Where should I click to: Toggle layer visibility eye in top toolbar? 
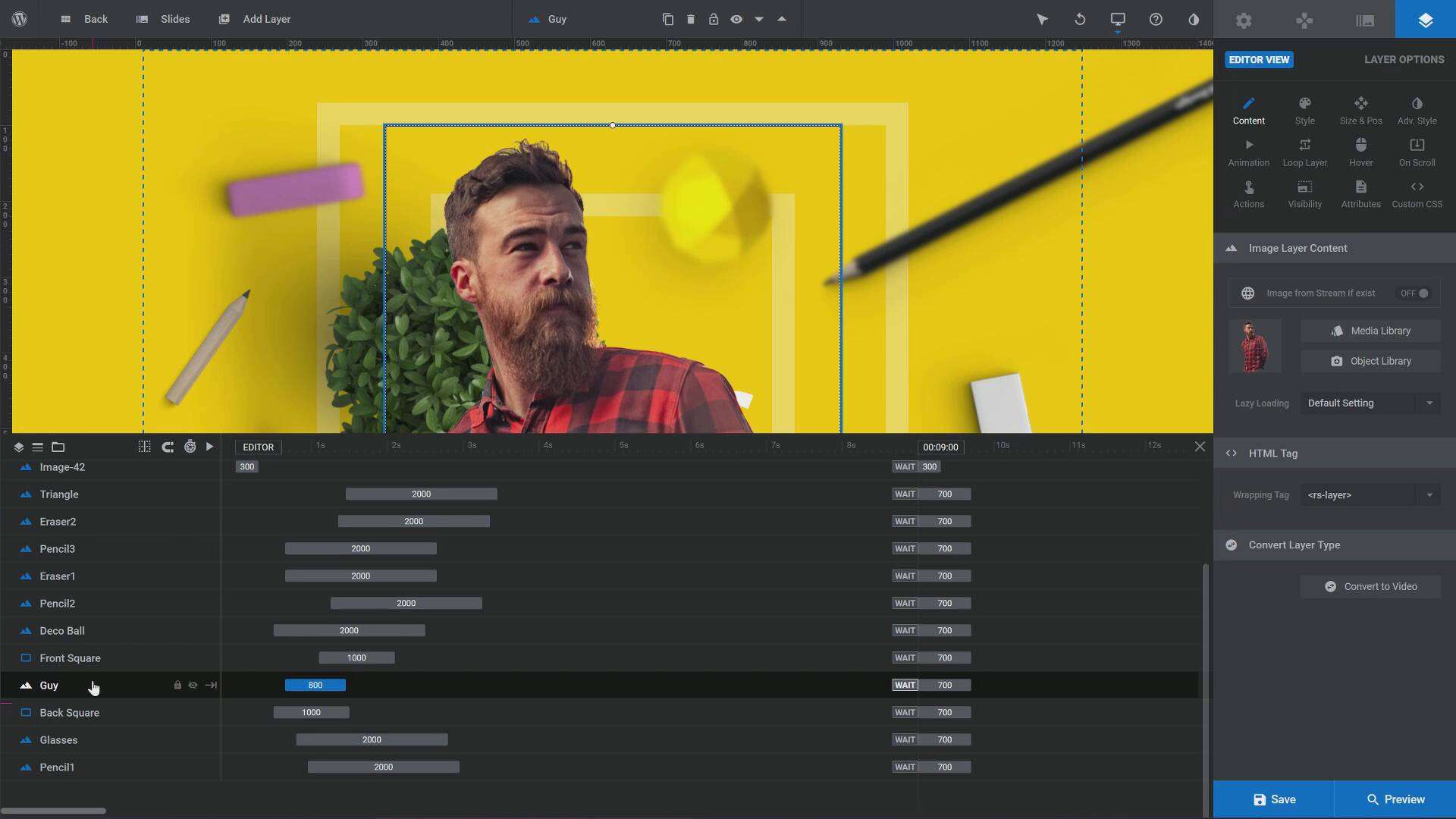tap(736, 19)
